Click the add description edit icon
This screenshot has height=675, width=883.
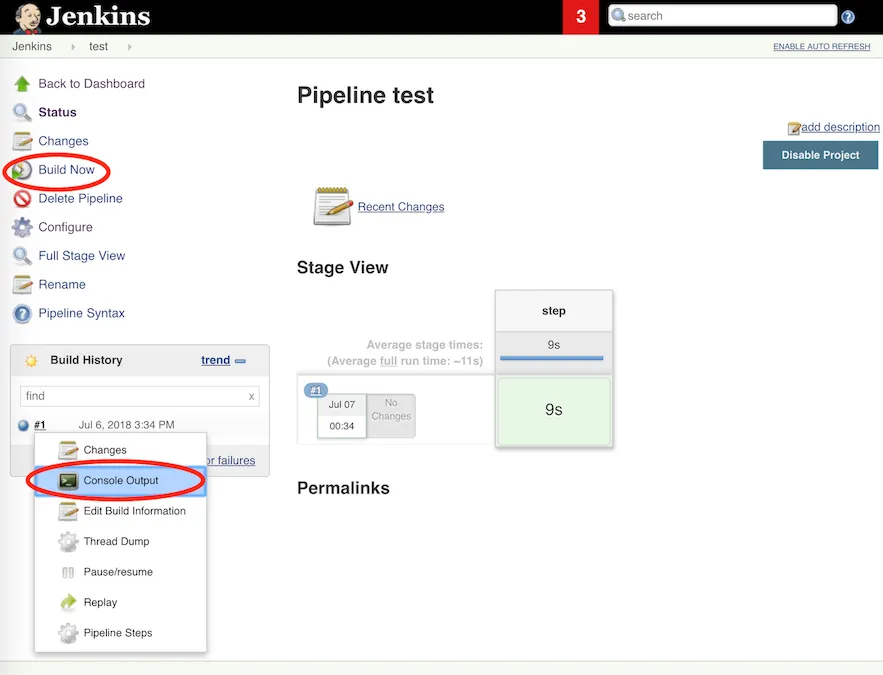793,128
